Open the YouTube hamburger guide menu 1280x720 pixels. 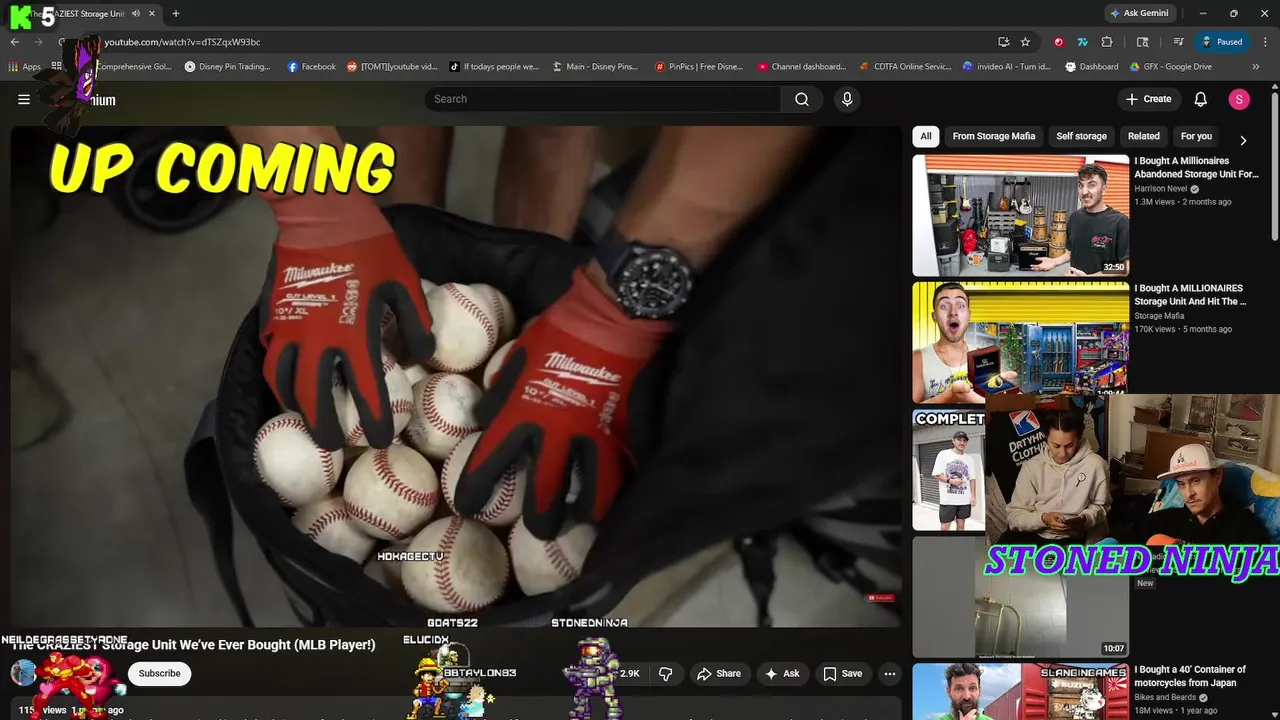[24, 99]
